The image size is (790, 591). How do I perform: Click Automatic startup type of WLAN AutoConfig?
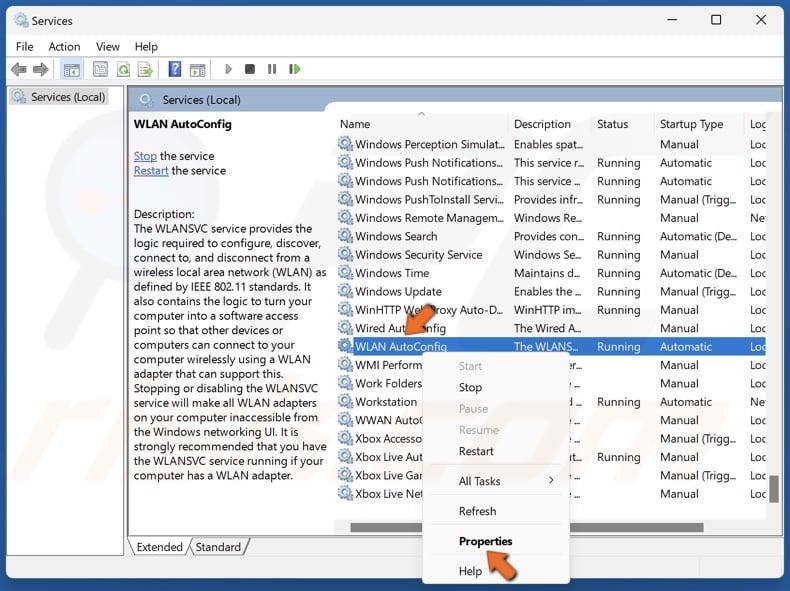pos(686,347)
